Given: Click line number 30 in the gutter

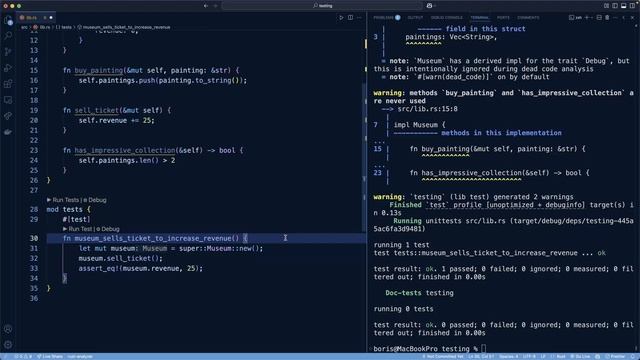Looking at the screenshot, I should tap(34, 238).
